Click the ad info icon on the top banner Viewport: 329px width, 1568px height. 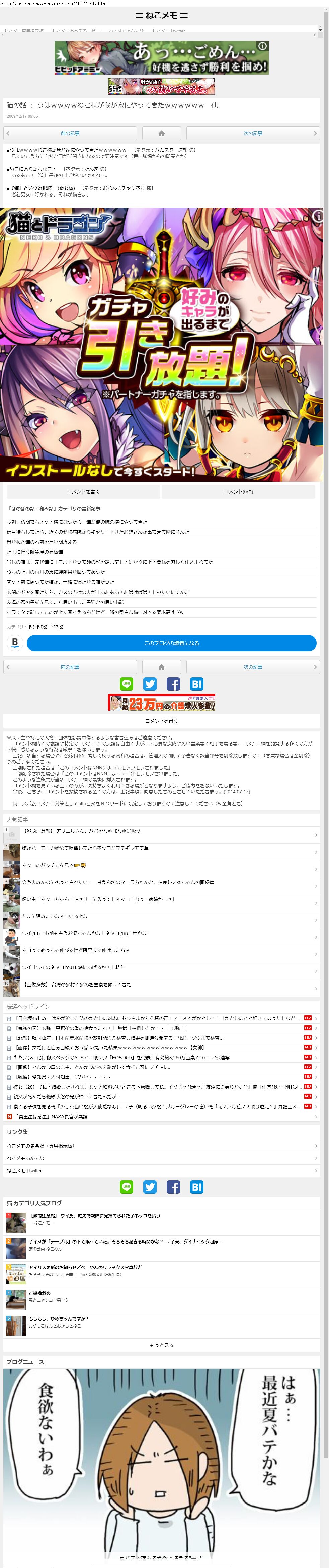coord(262,46)
